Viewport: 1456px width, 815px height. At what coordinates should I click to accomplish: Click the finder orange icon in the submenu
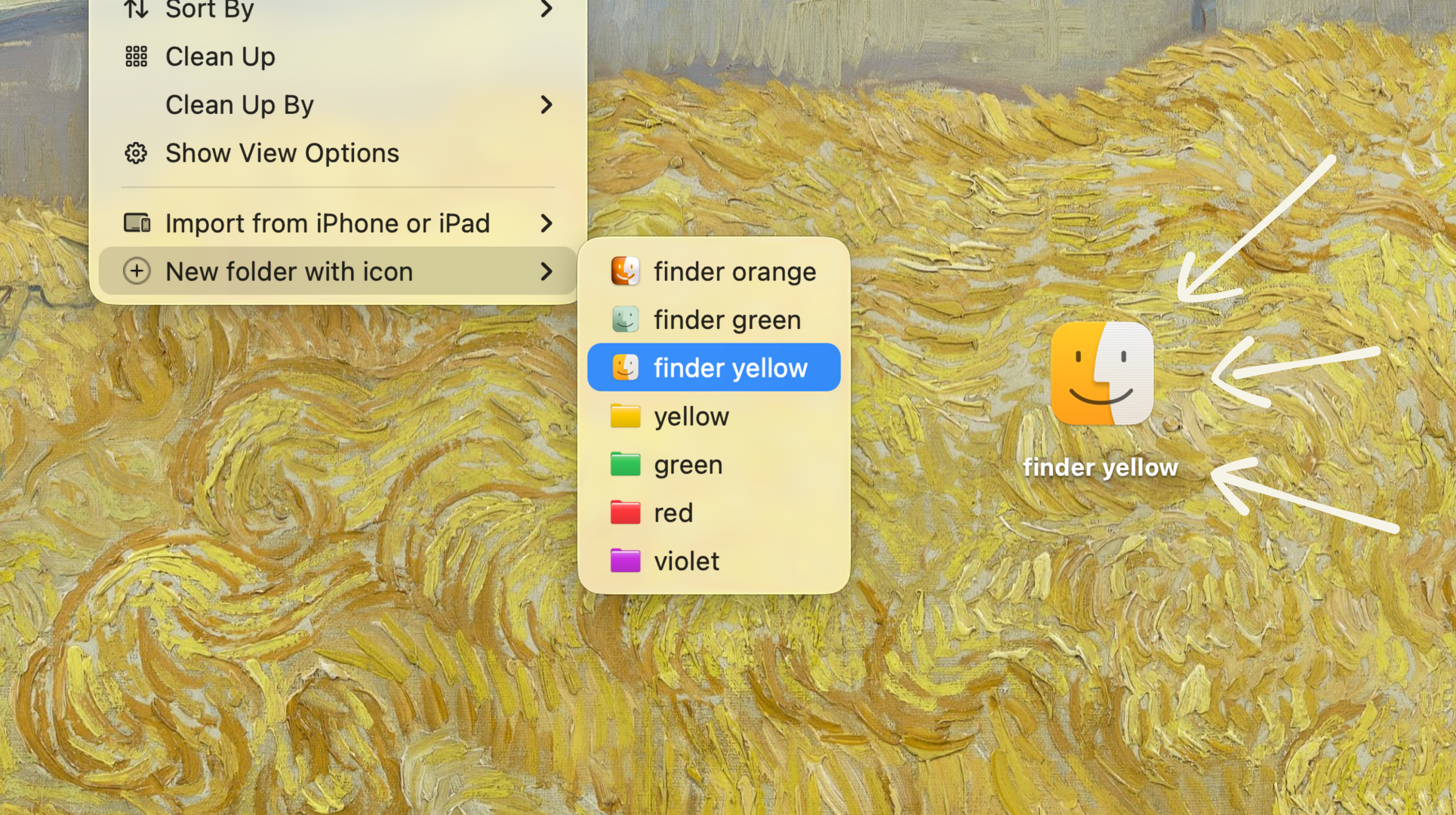point(623,271)
